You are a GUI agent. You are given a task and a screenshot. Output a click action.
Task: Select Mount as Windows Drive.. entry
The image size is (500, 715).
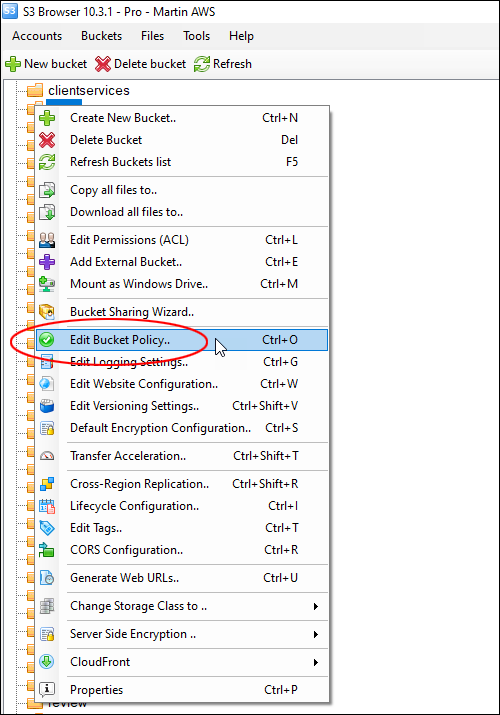click(x=182, y=284)
